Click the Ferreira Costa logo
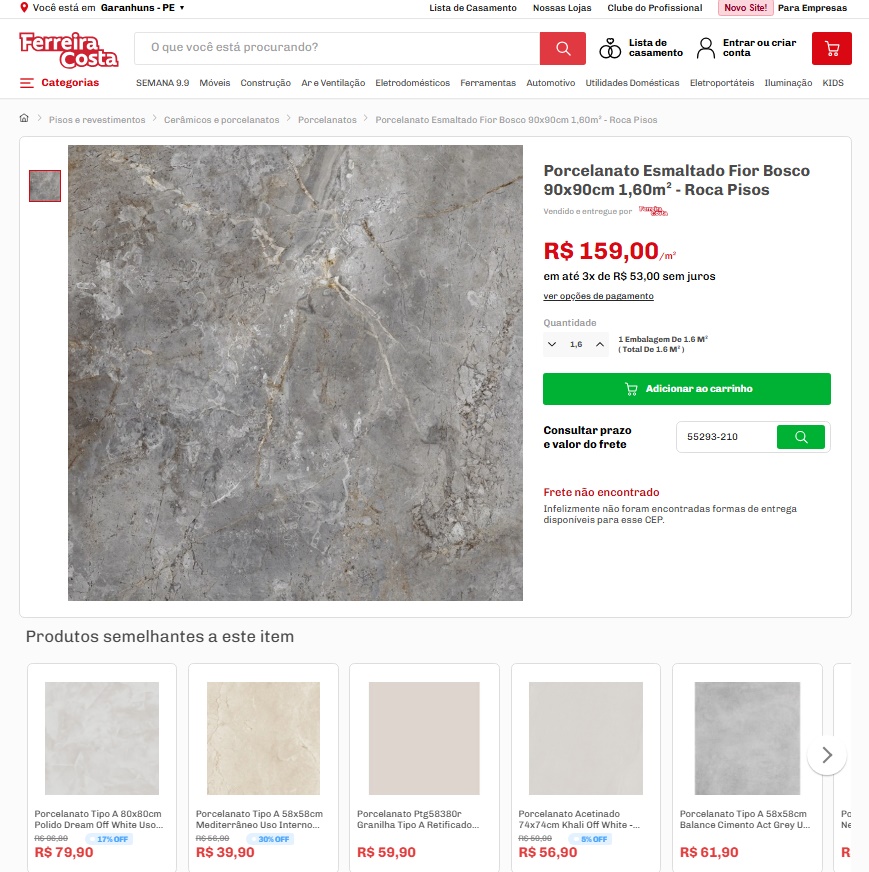This screenshot has height=872, width=869. 69,50
